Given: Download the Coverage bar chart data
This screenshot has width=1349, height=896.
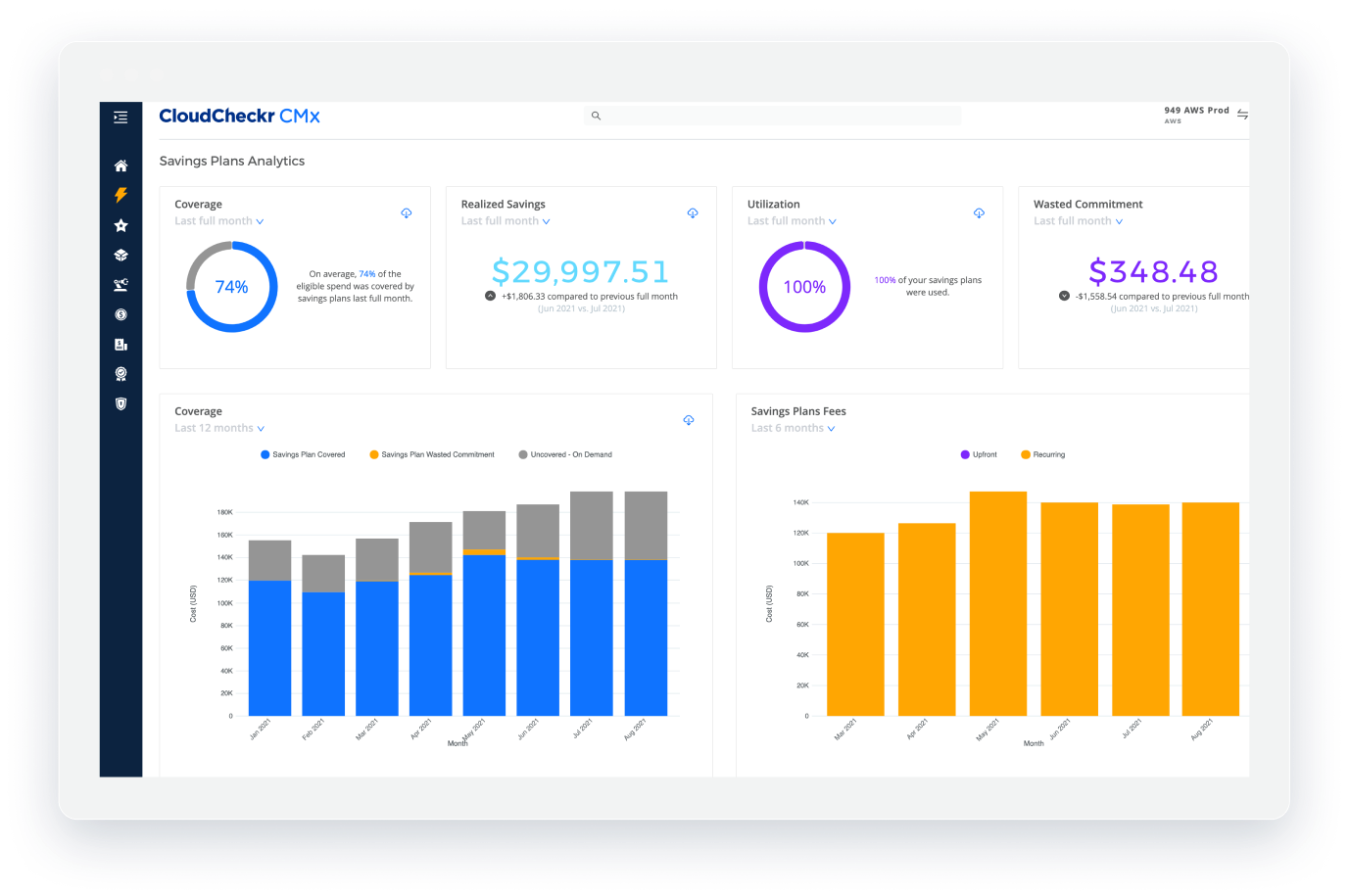Looking at the screenshot, I should (x=689, y=420).
